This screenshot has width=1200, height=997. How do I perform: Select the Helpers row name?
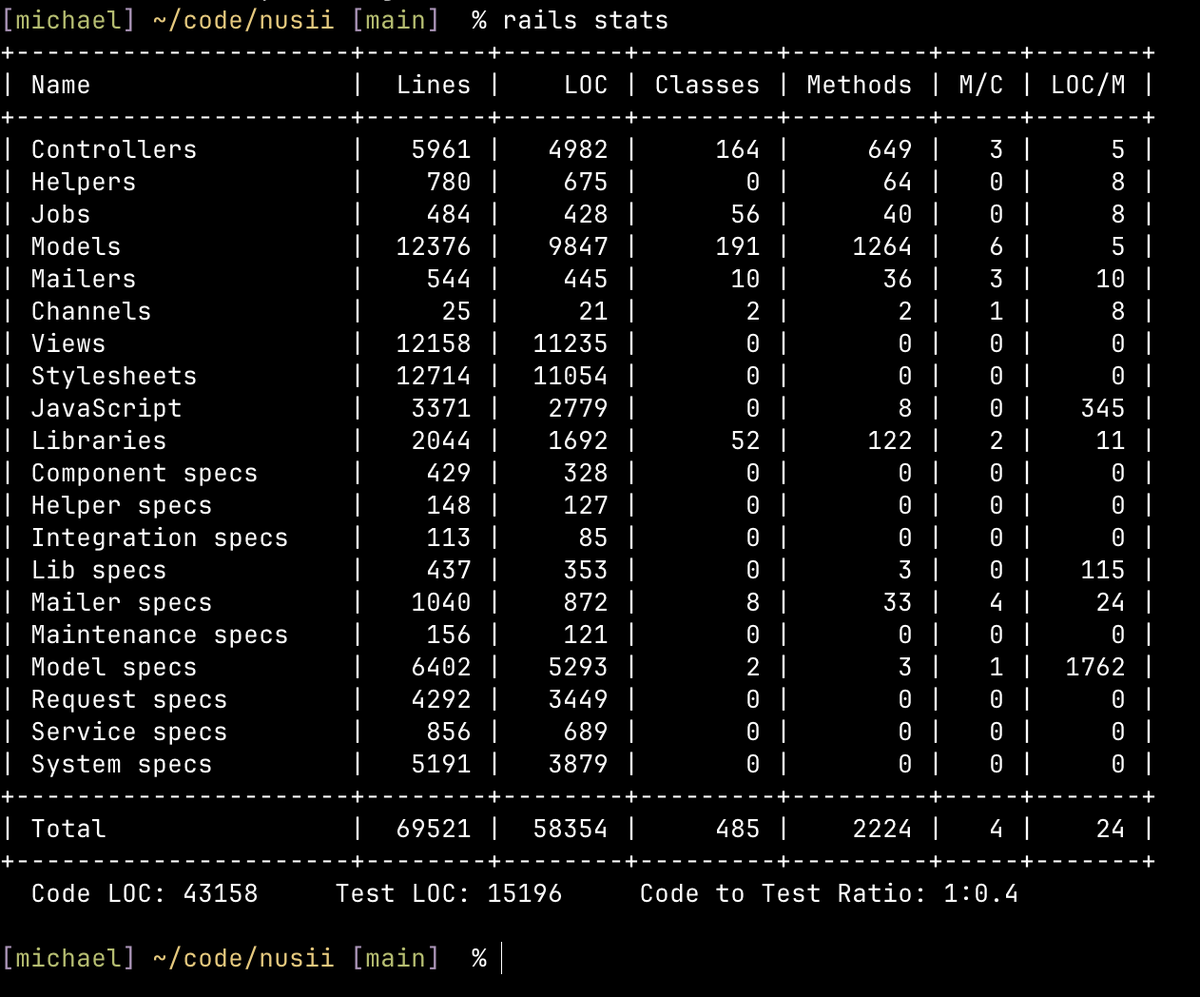pos(83,182)
